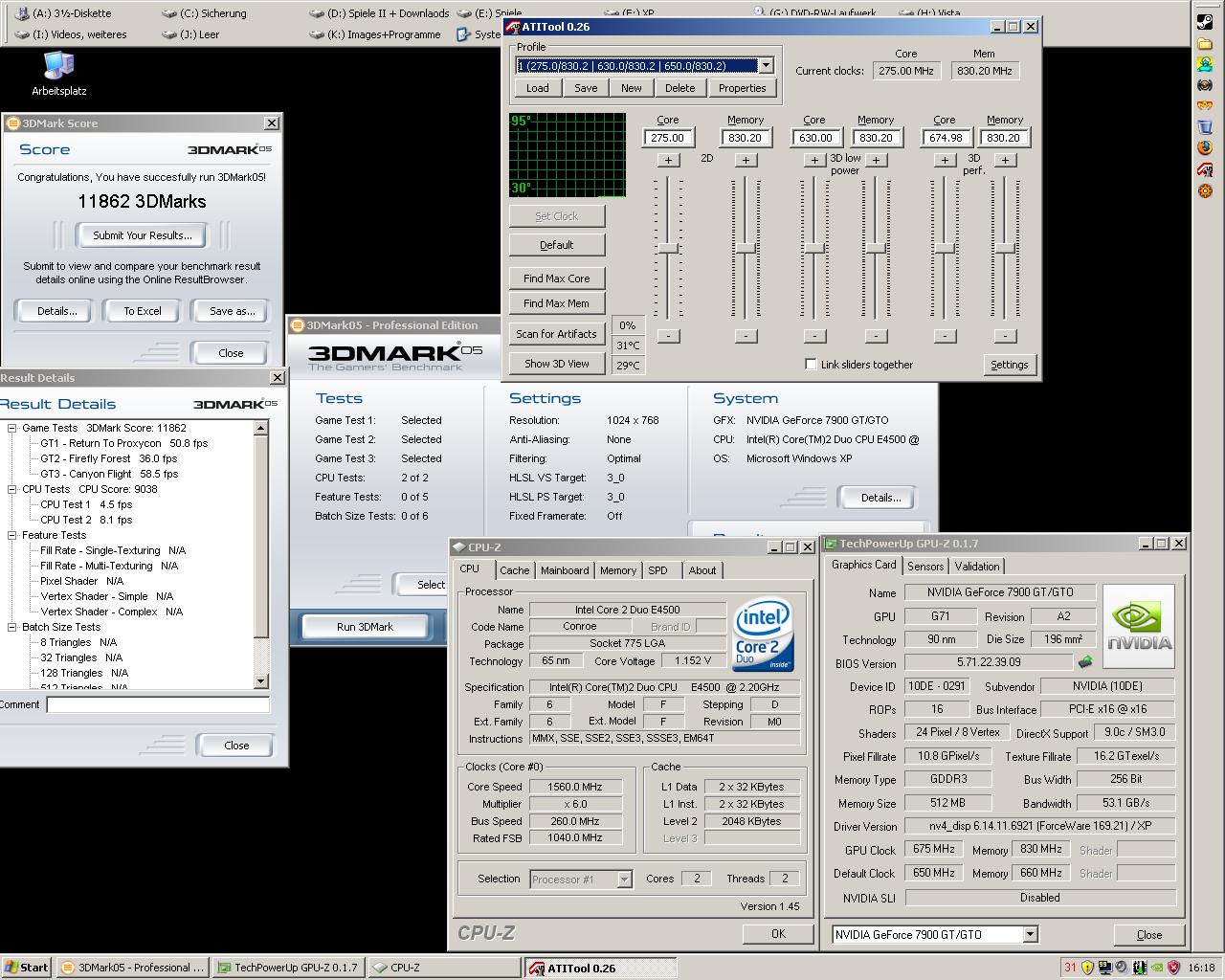Screen dimensions: 1225x980
Task: Open the Memory tab in CPU-Z
Action: (618, 570)
